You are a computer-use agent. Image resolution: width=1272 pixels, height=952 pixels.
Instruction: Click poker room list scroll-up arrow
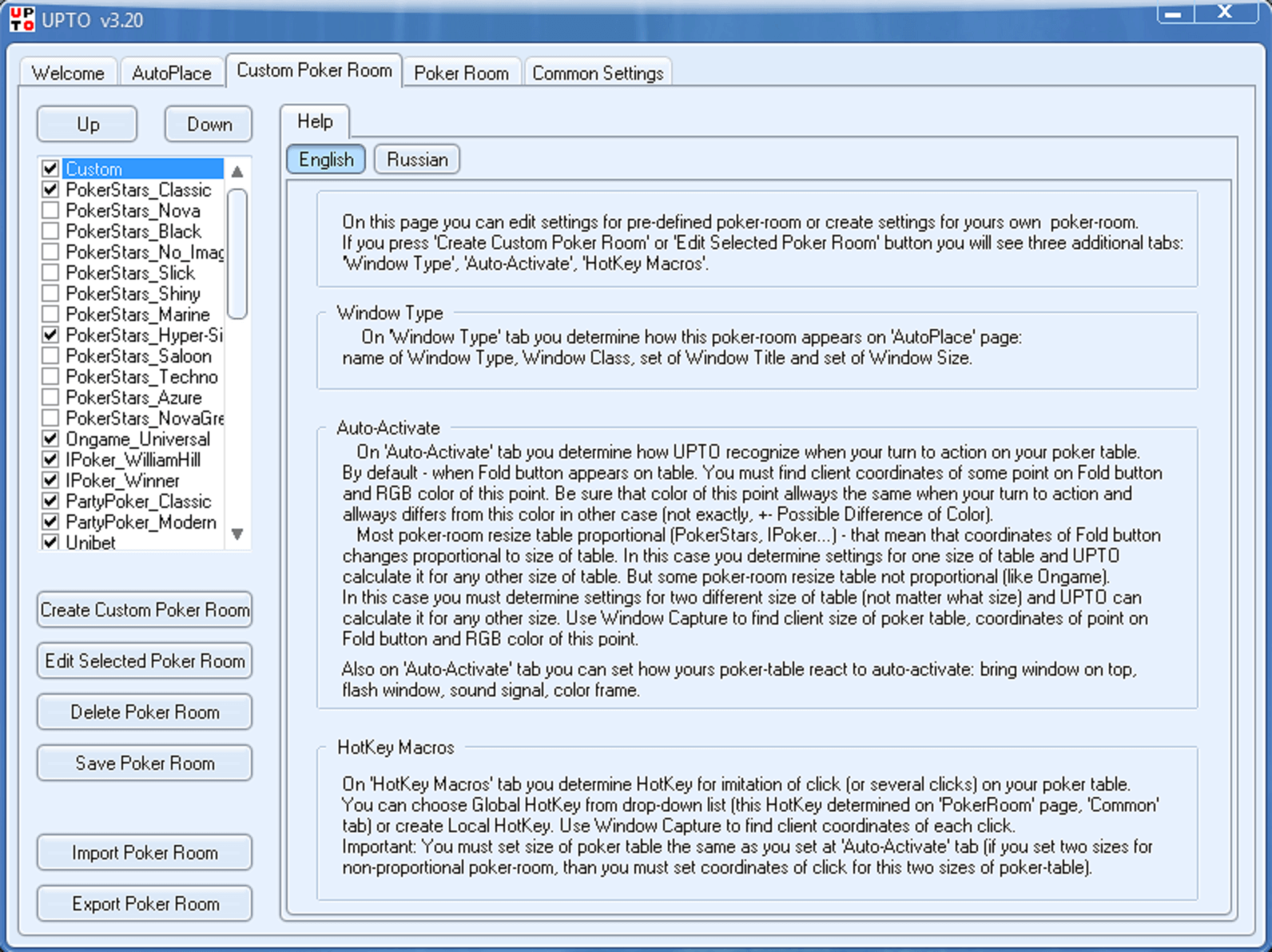tap(237, 171)
